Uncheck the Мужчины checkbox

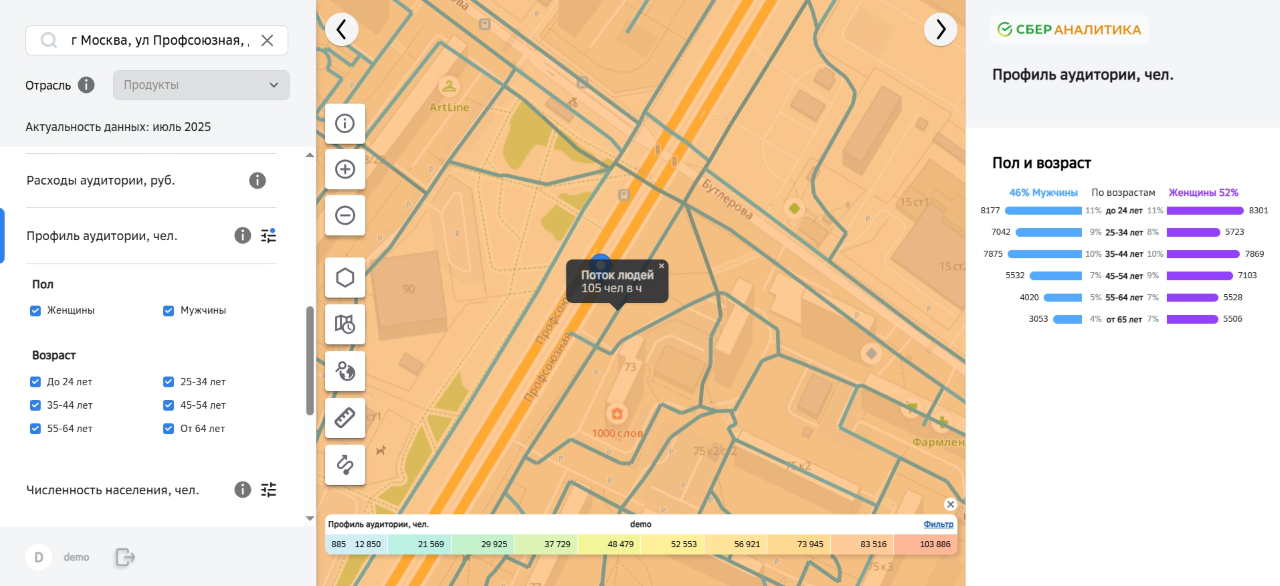click(x=169, y=311)
